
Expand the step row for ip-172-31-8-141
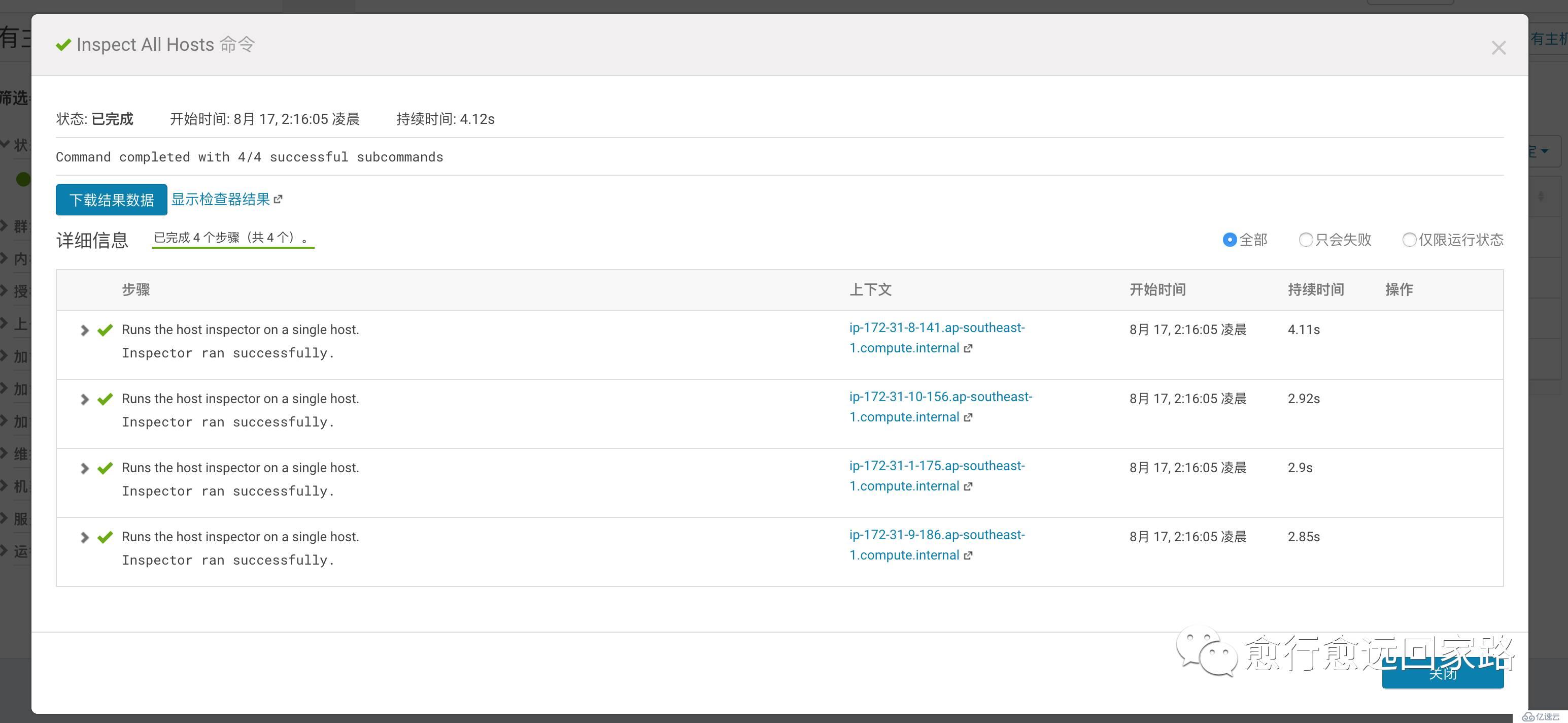point(85,330)
